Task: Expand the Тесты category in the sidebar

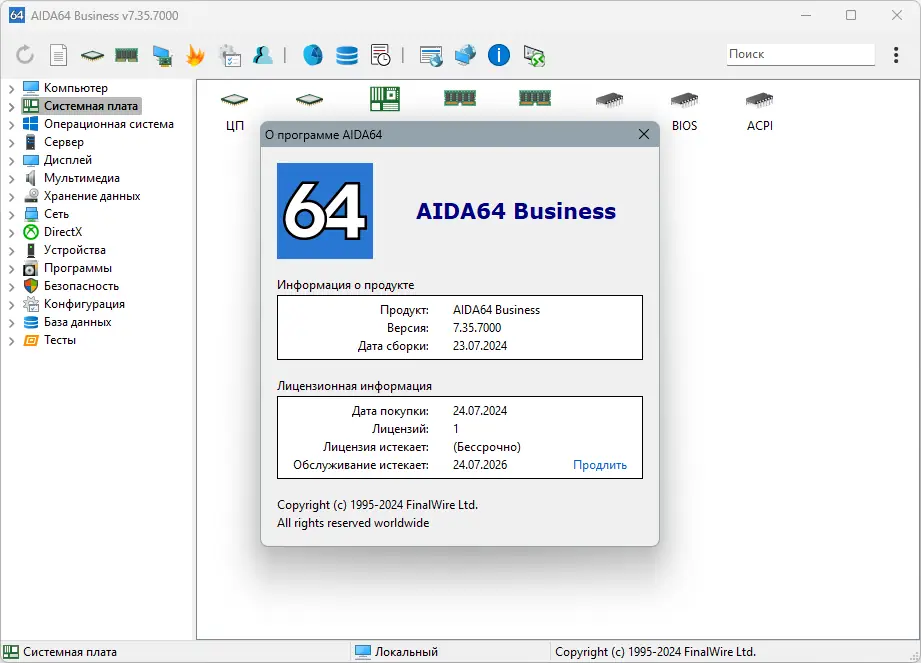Action: click(10, 340)
